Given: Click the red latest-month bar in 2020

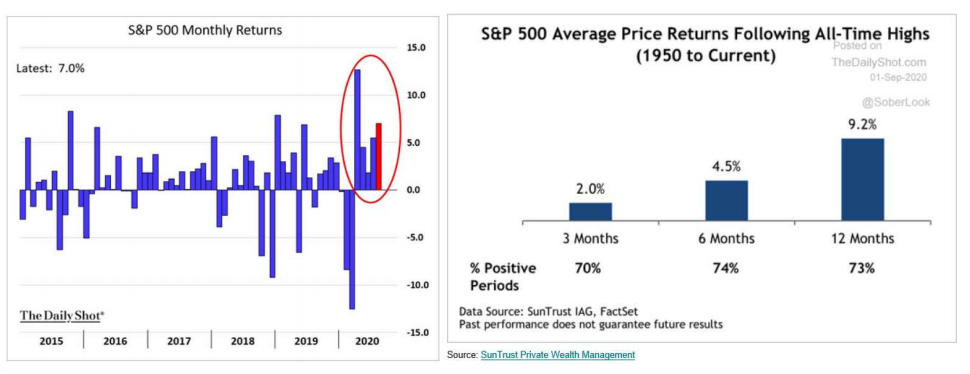Looking at the screenshot, I should coord(379,156).
